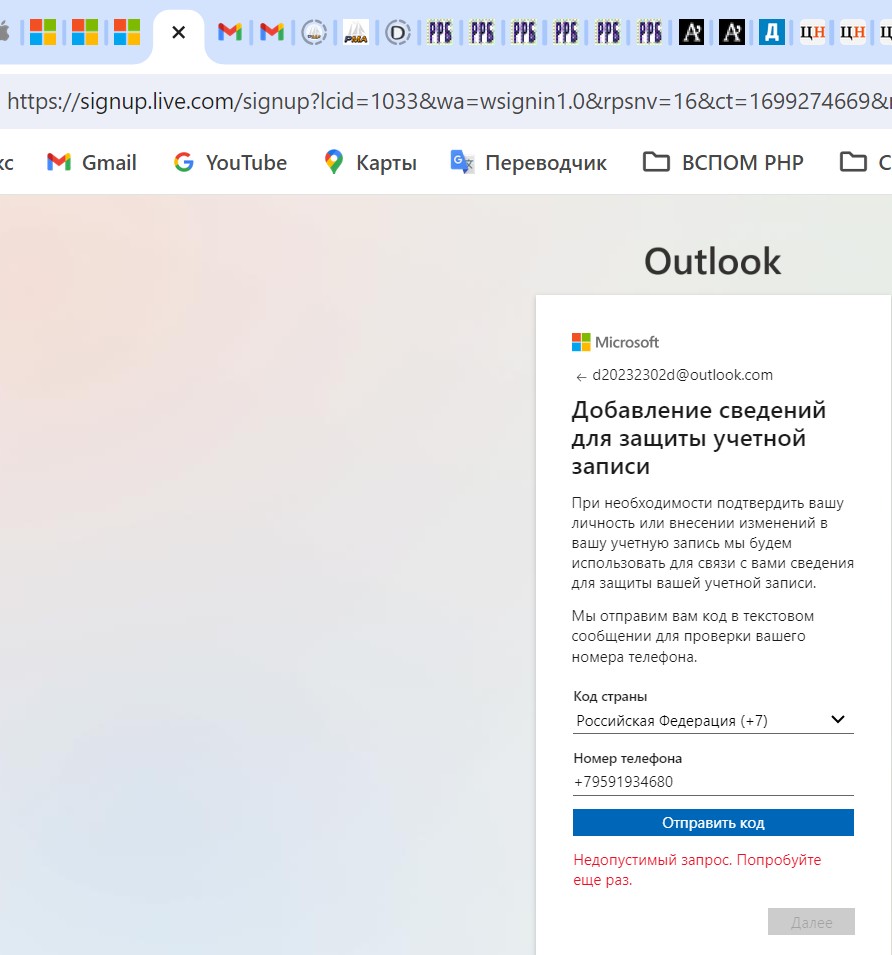Screen dimensions: 892x955
Task: Click the Outlook heading above the form
Action: click(712, 261)
